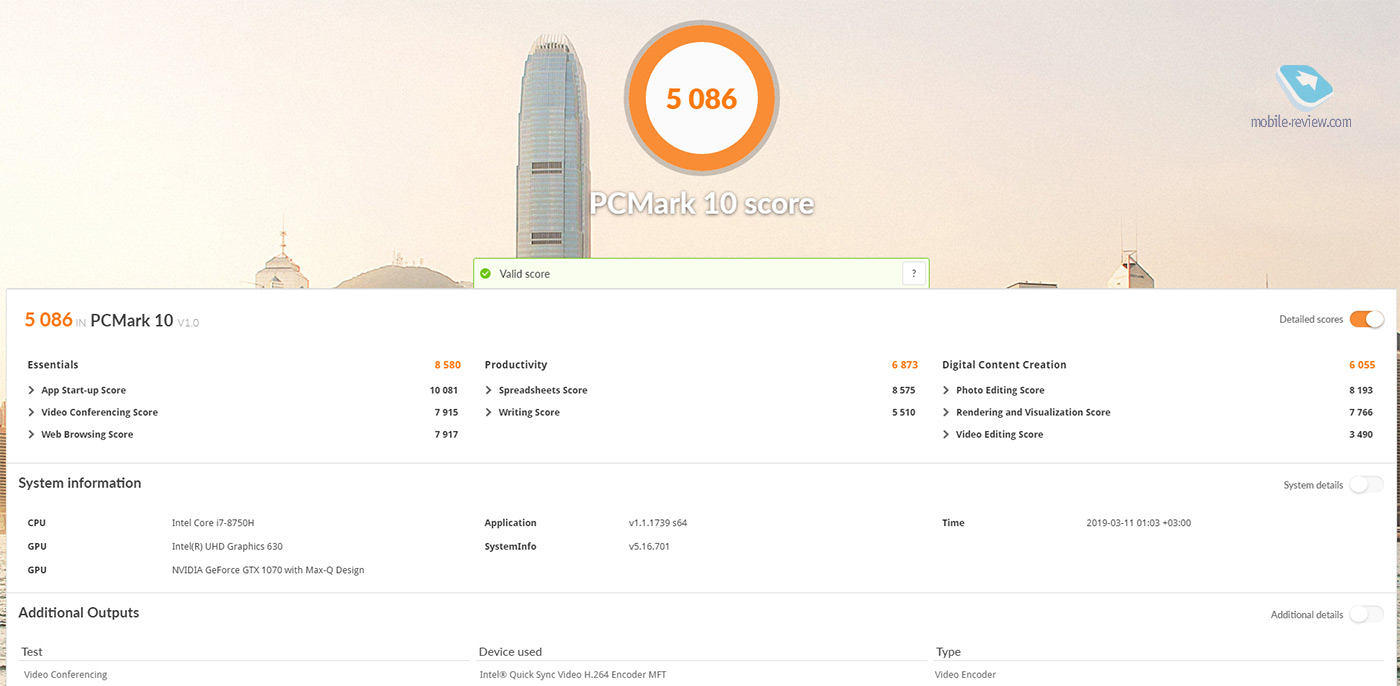The height and width of the screenshot is (686, 1400).
Task: Click the green valid score checkmark icon
Action: click(486, 274)
